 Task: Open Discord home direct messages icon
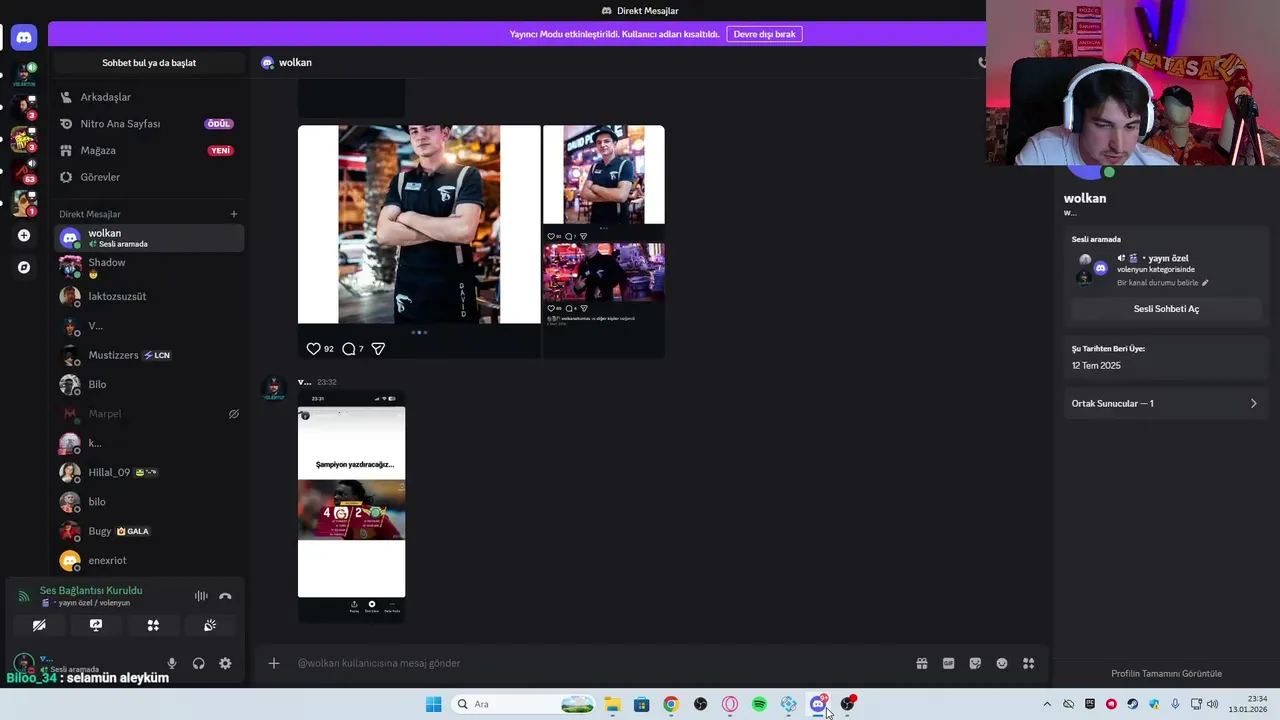pyautogui.click(x=24, y=37)
